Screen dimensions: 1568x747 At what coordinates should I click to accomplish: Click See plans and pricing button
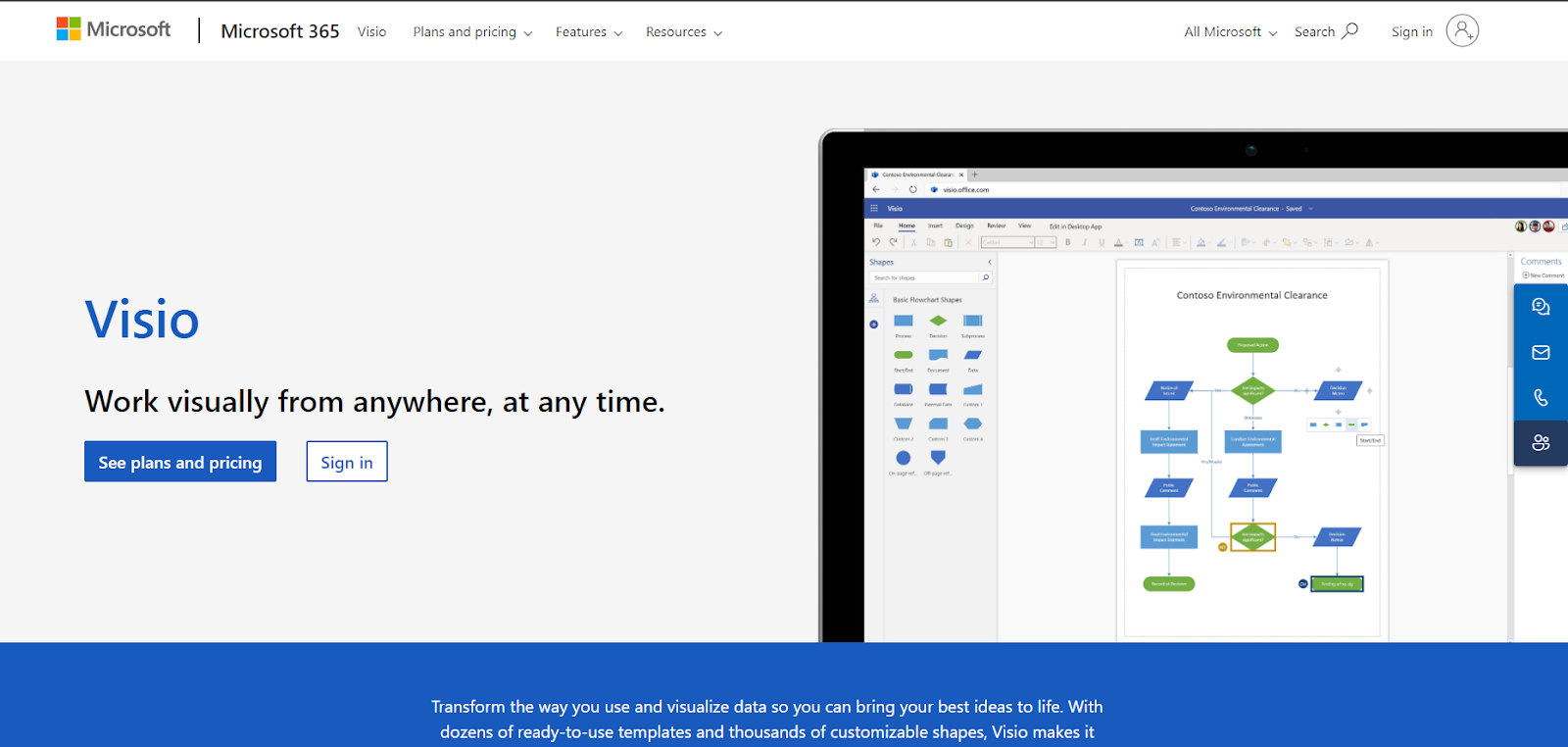(x=180, y=462)
